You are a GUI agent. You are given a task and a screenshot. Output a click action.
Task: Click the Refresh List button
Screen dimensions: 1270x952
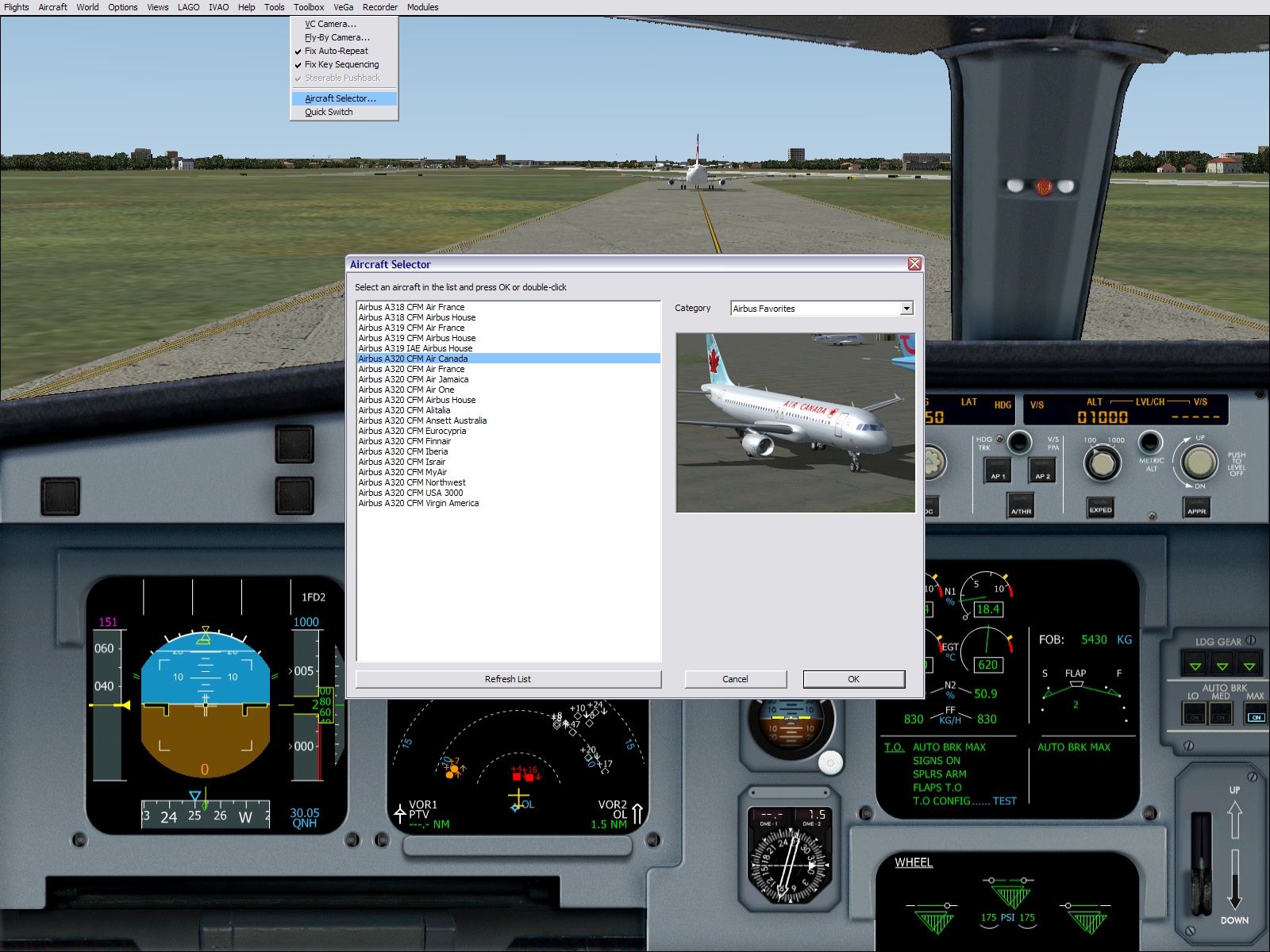point(508,679)
